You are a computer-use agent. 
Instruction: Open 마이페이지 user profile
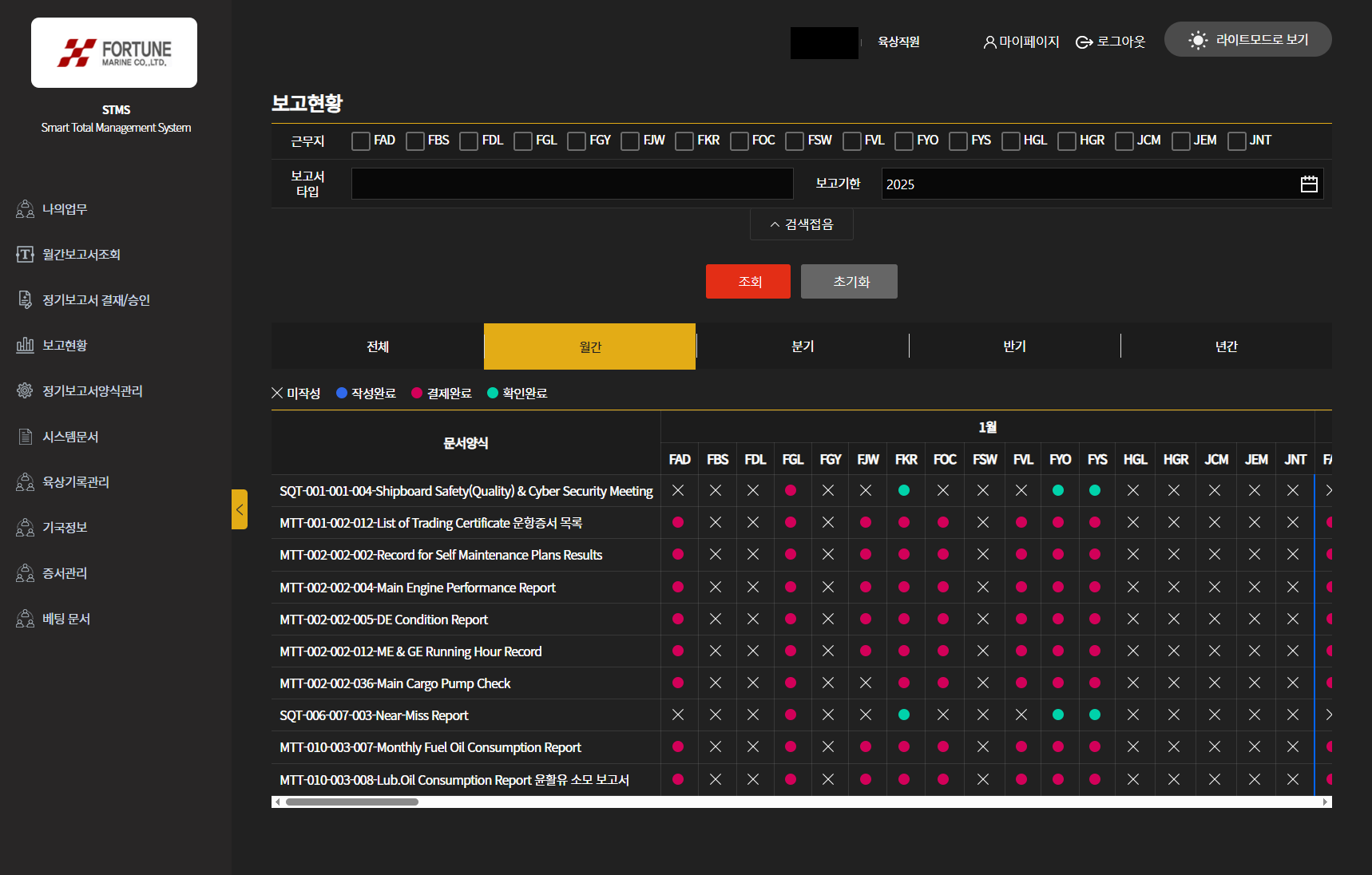1021,42
